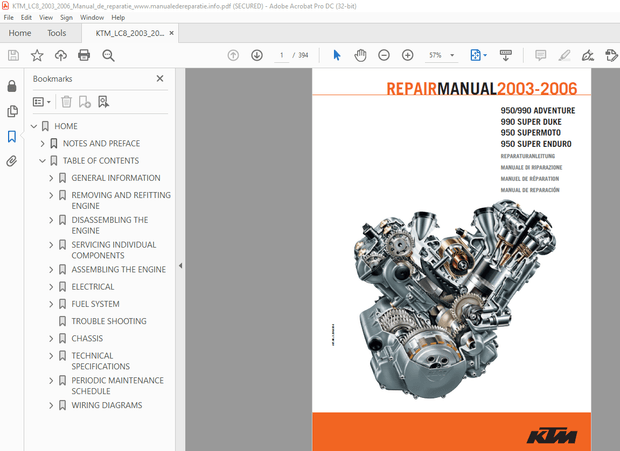
Task: Find current bookmark icon
Action: pos(104,102)
